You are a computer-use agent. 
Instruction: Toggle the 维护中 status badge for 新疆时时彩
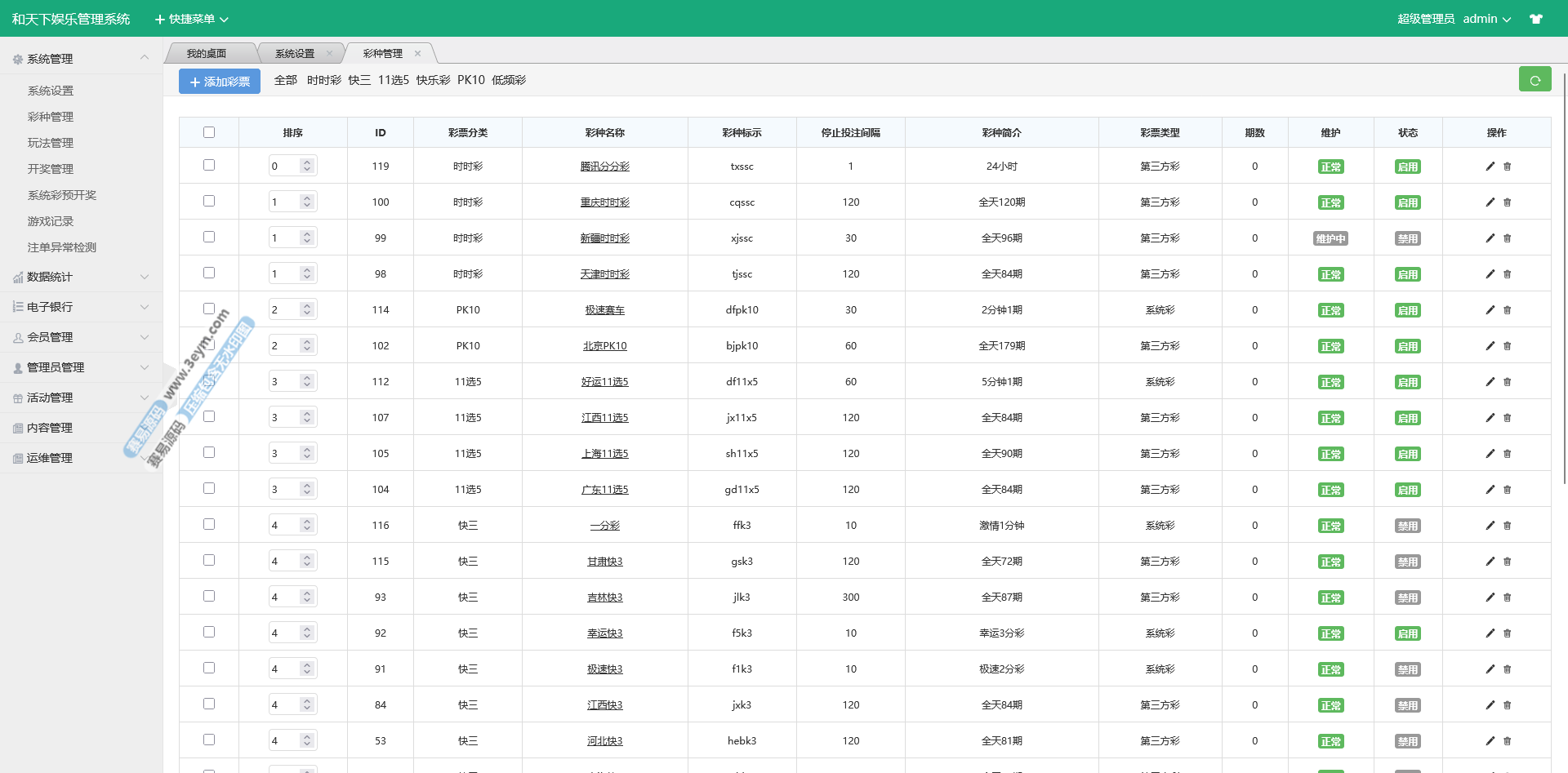coord(1330,238)
